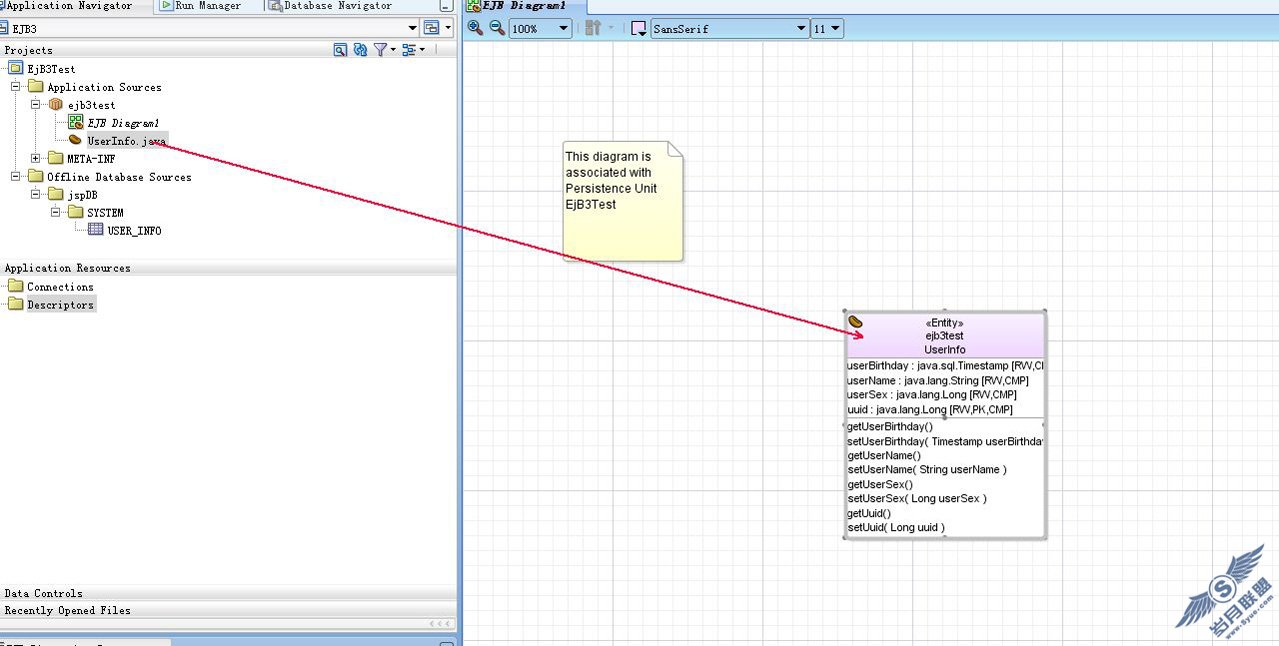Click the ejb3test package icon
The image size is (1279, 646).
(x=56, y=105)
